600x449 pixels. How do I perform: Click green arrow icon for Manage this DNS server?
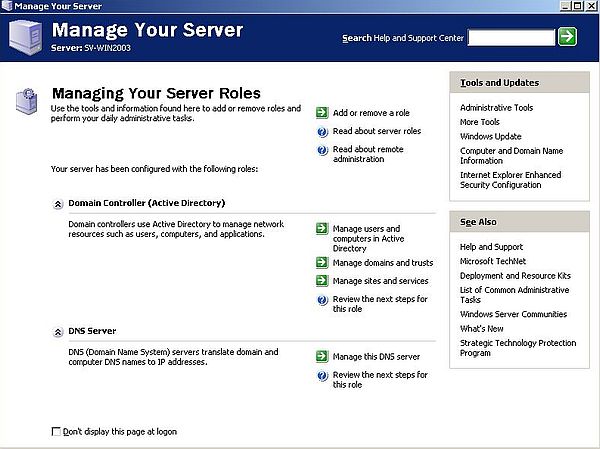(322, 356)
